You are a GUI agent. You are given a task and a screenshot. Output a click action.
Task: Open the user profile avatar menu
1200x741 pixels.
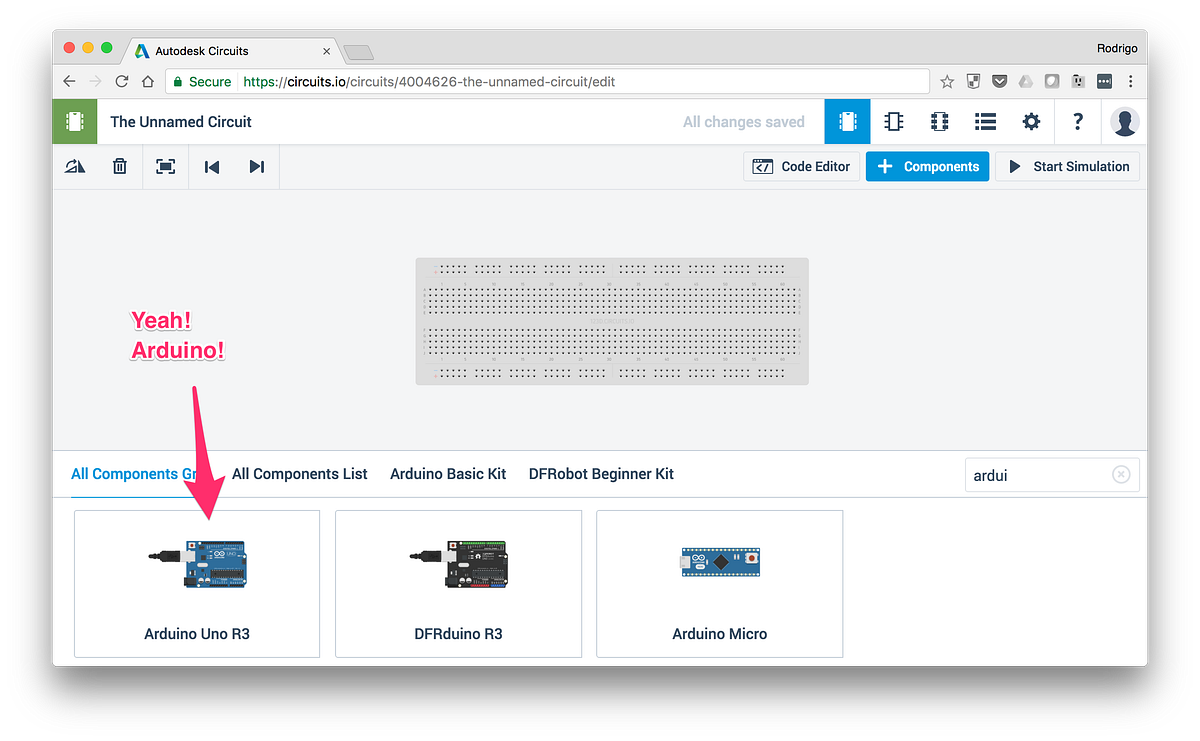coord(1125,121)
